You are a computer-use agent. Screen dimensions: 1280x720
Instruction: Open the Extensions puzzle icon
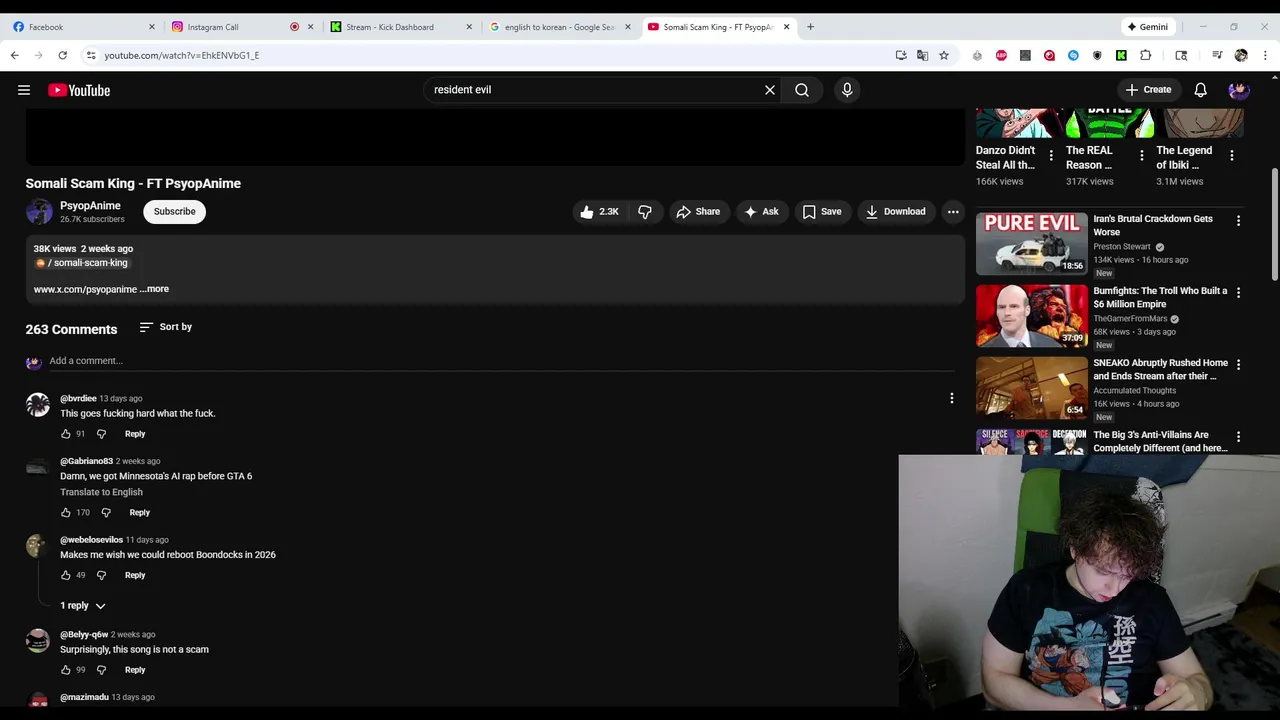click(x=1146, y=55)
